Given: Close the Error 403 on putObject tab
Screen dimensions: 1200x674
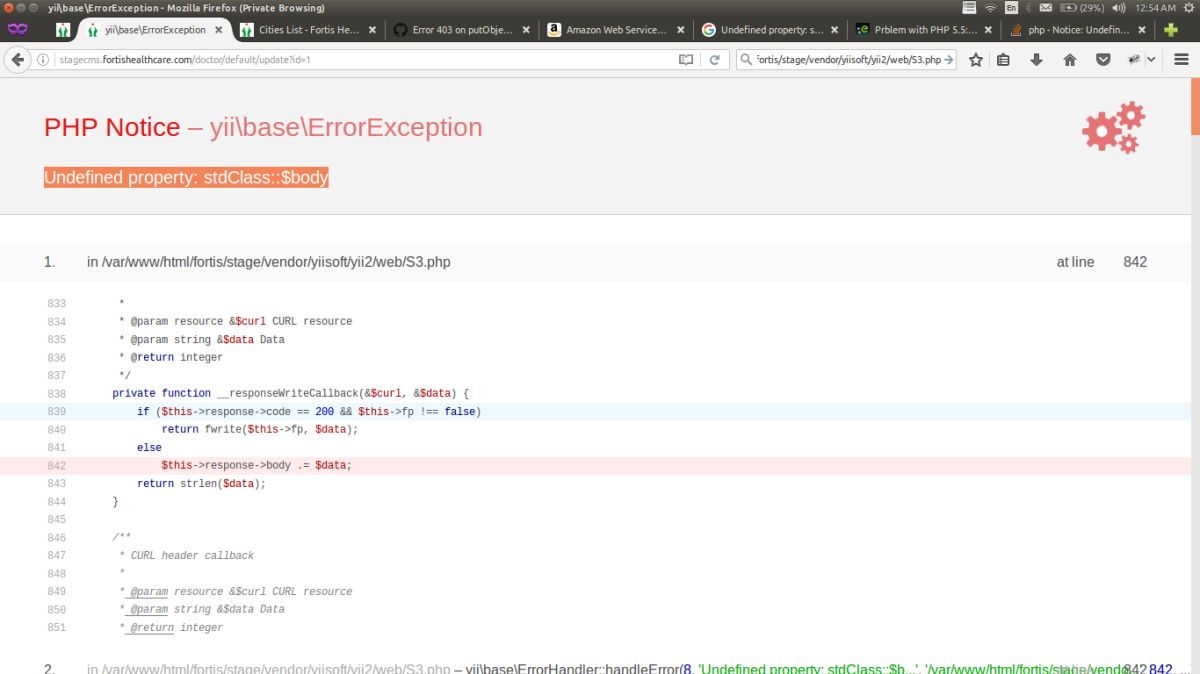Looking at the screenshot, I should (x=526, y=30).
